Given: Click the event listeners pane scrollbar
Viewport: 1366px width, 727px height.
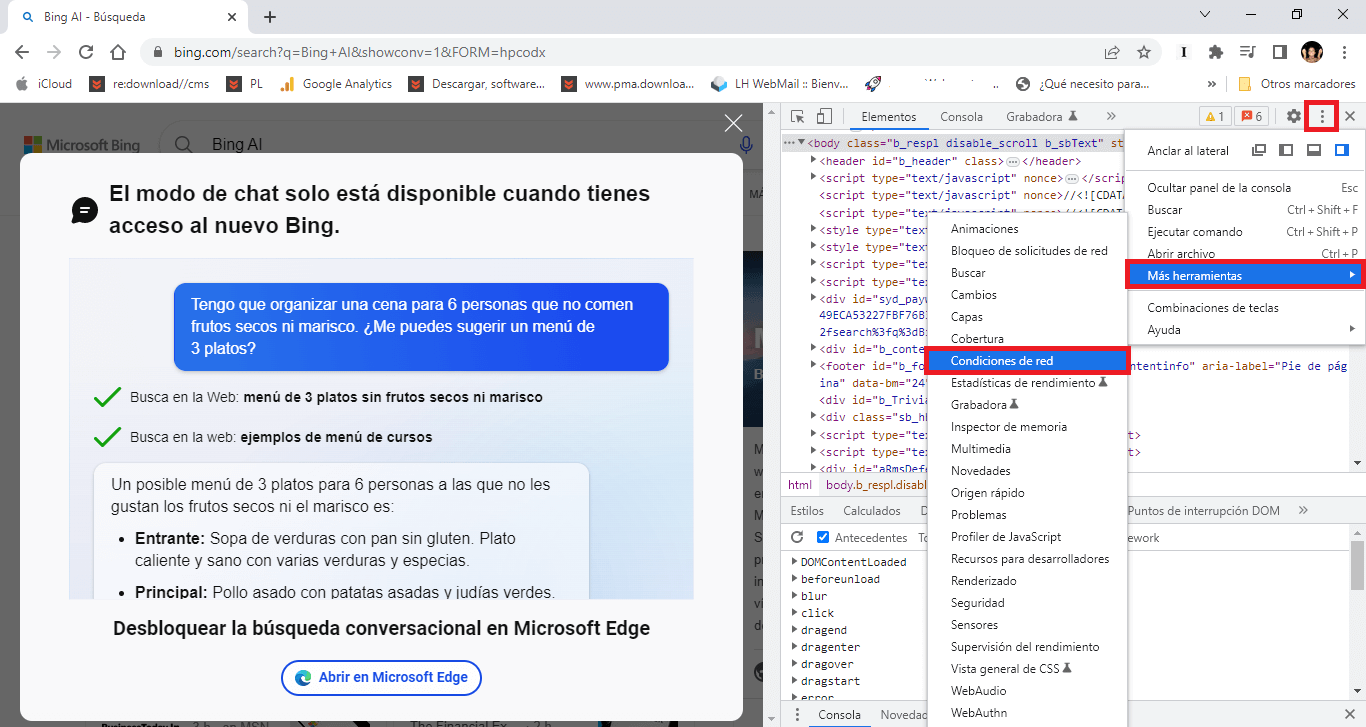Looking at the screenshot, I should point(1357,566).
